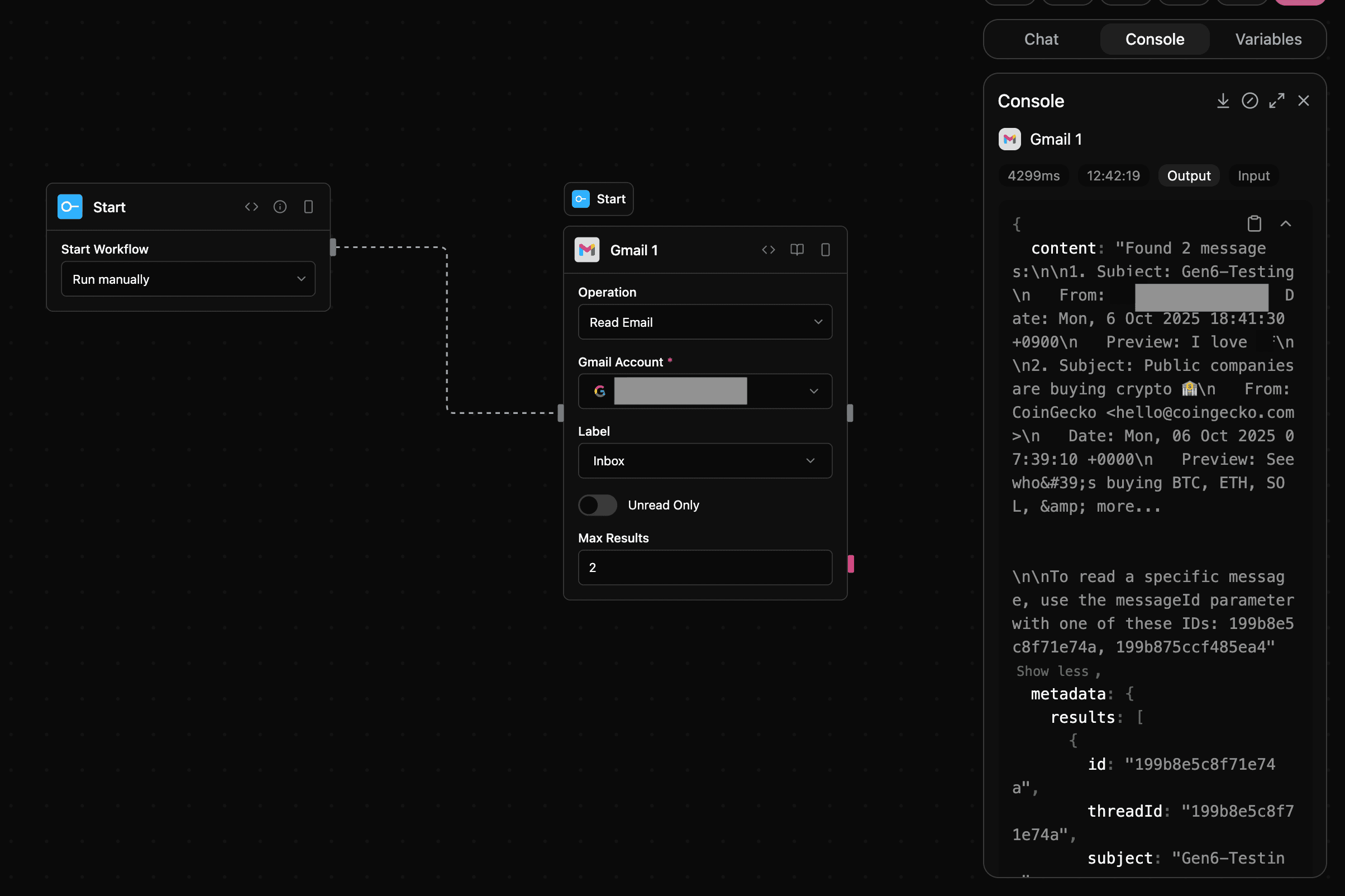Show the Input view in the console
Image resolution: width=1345 pixels, height=896 pixels.
tap(1253, 175)
